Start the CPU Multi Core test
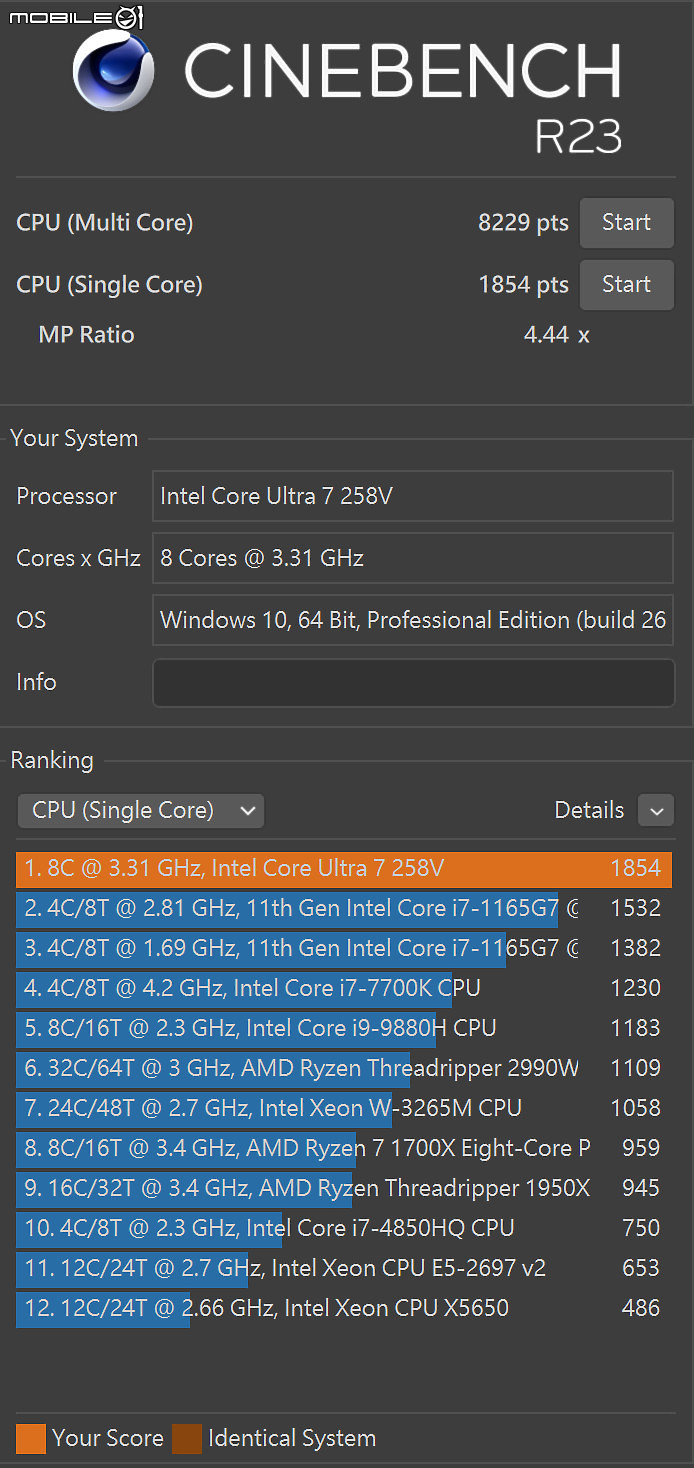 pos(626,223)
